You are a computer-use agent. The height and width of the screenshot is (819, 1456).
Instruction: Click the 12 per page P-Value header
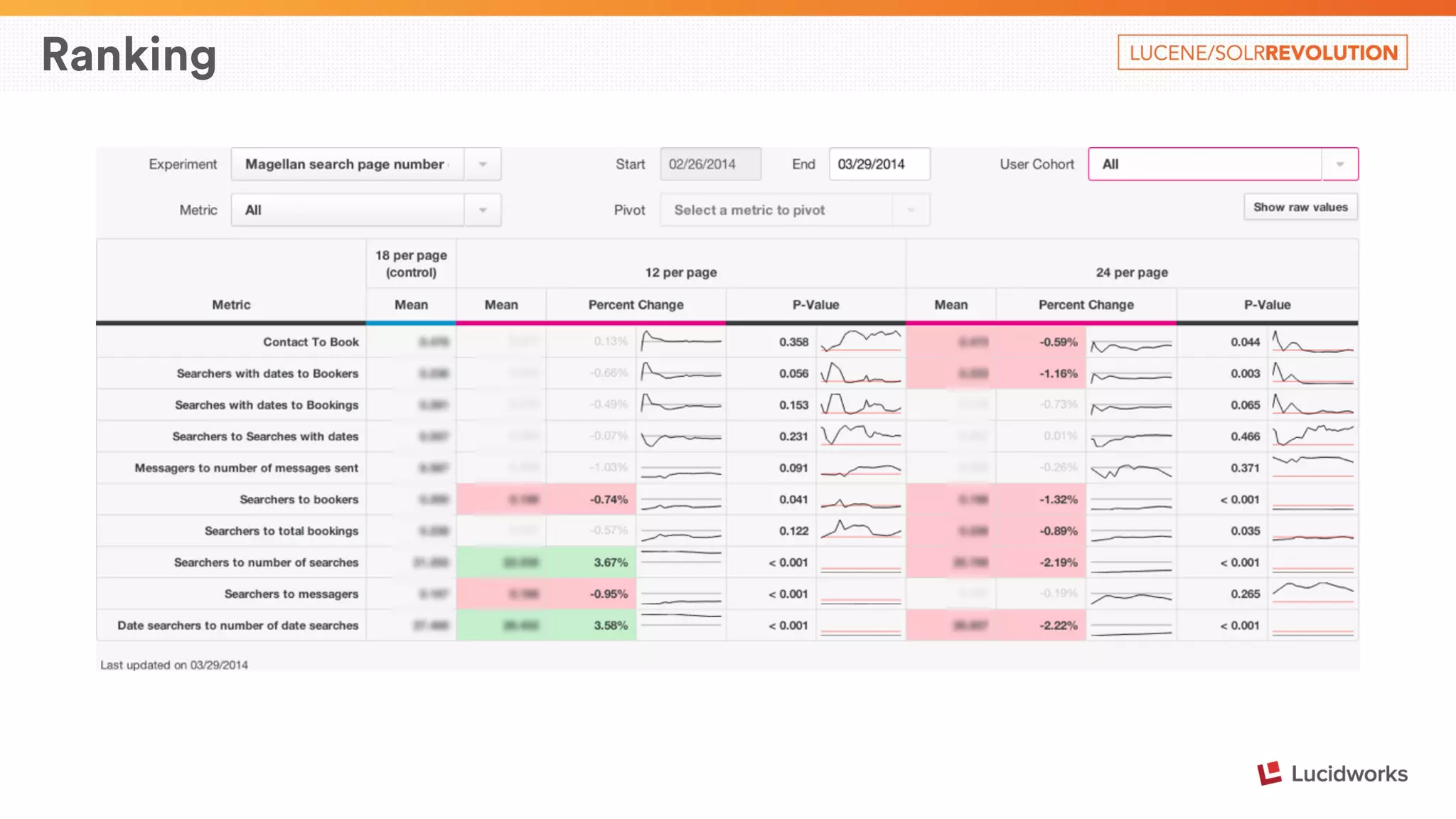click(815, 305)
